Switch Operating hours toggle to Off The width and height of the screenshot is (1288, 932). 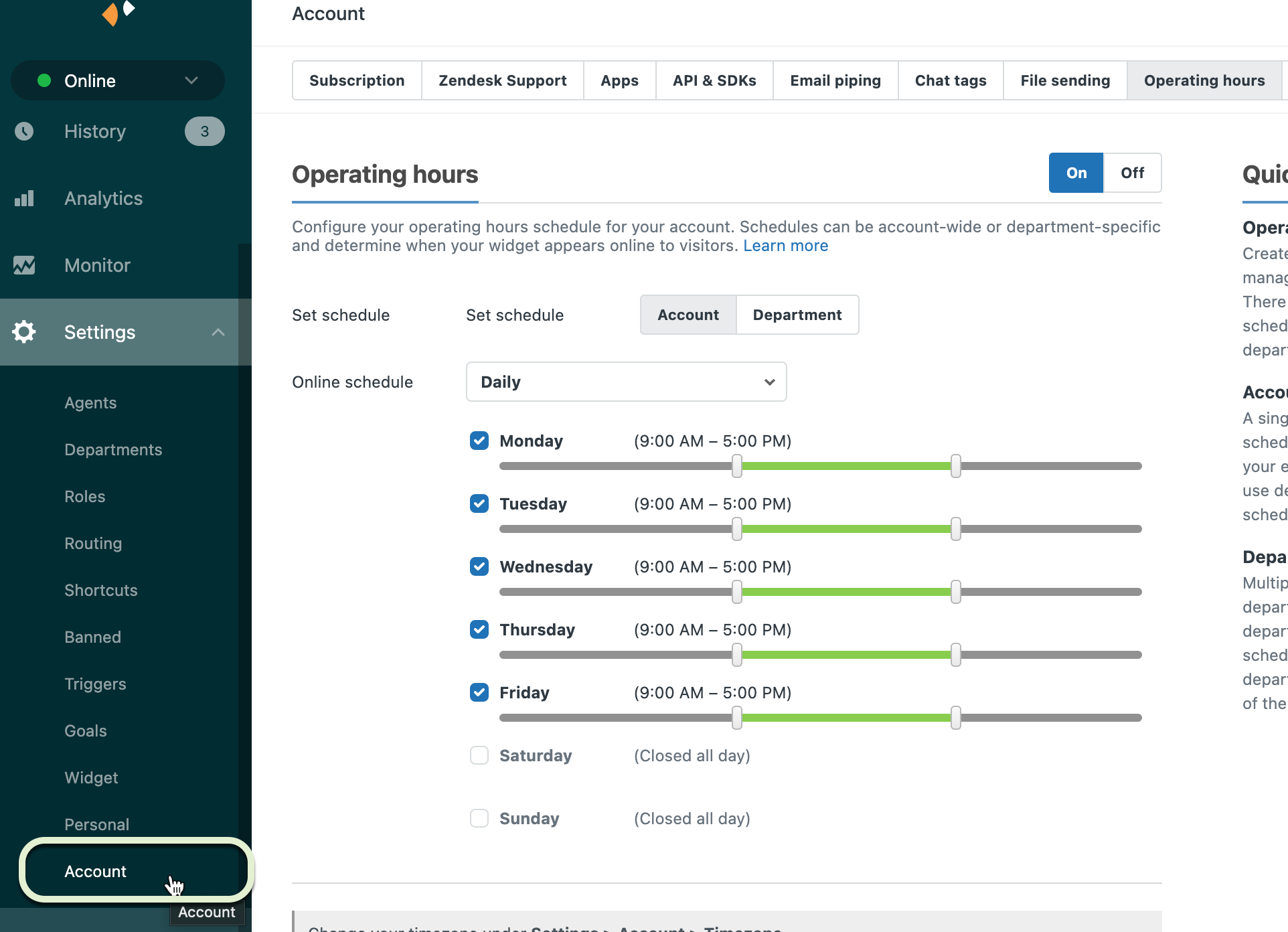point(1131,173)
